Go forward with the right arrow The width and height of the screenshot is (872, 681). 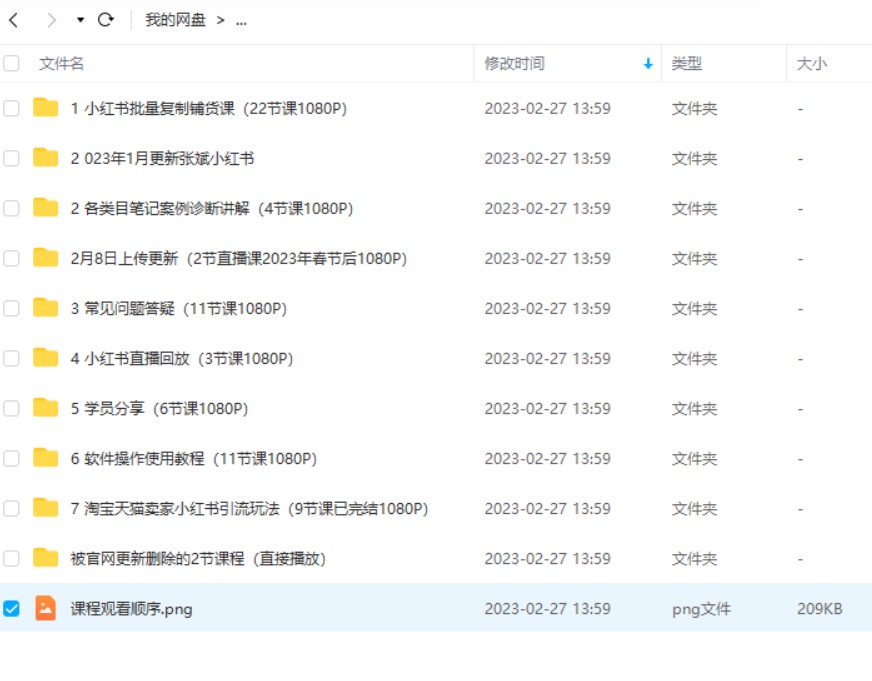51,21
